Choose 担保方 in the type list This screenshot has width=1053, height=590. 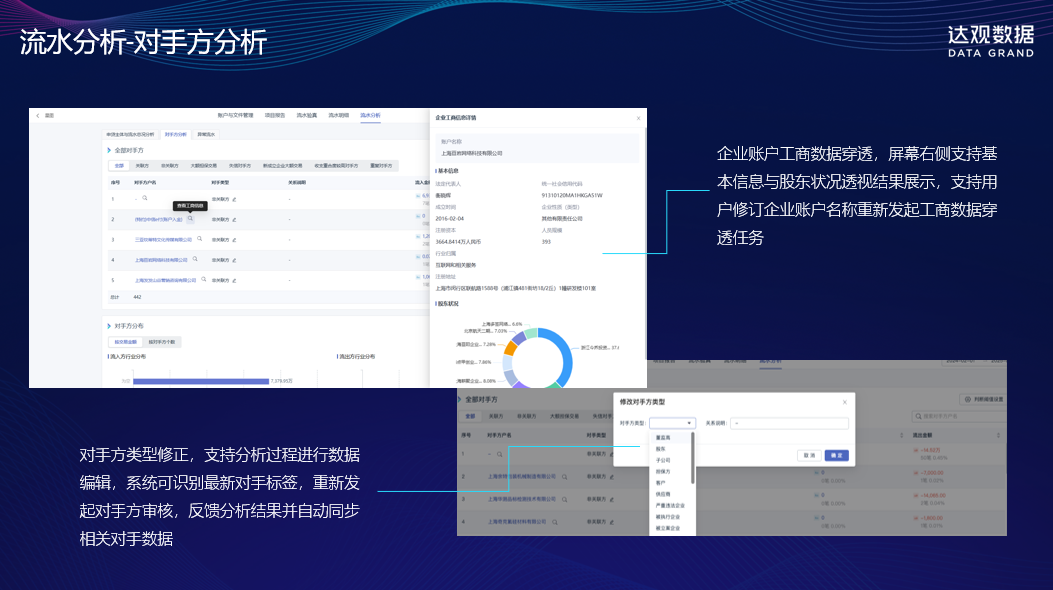tap(663, 471)
